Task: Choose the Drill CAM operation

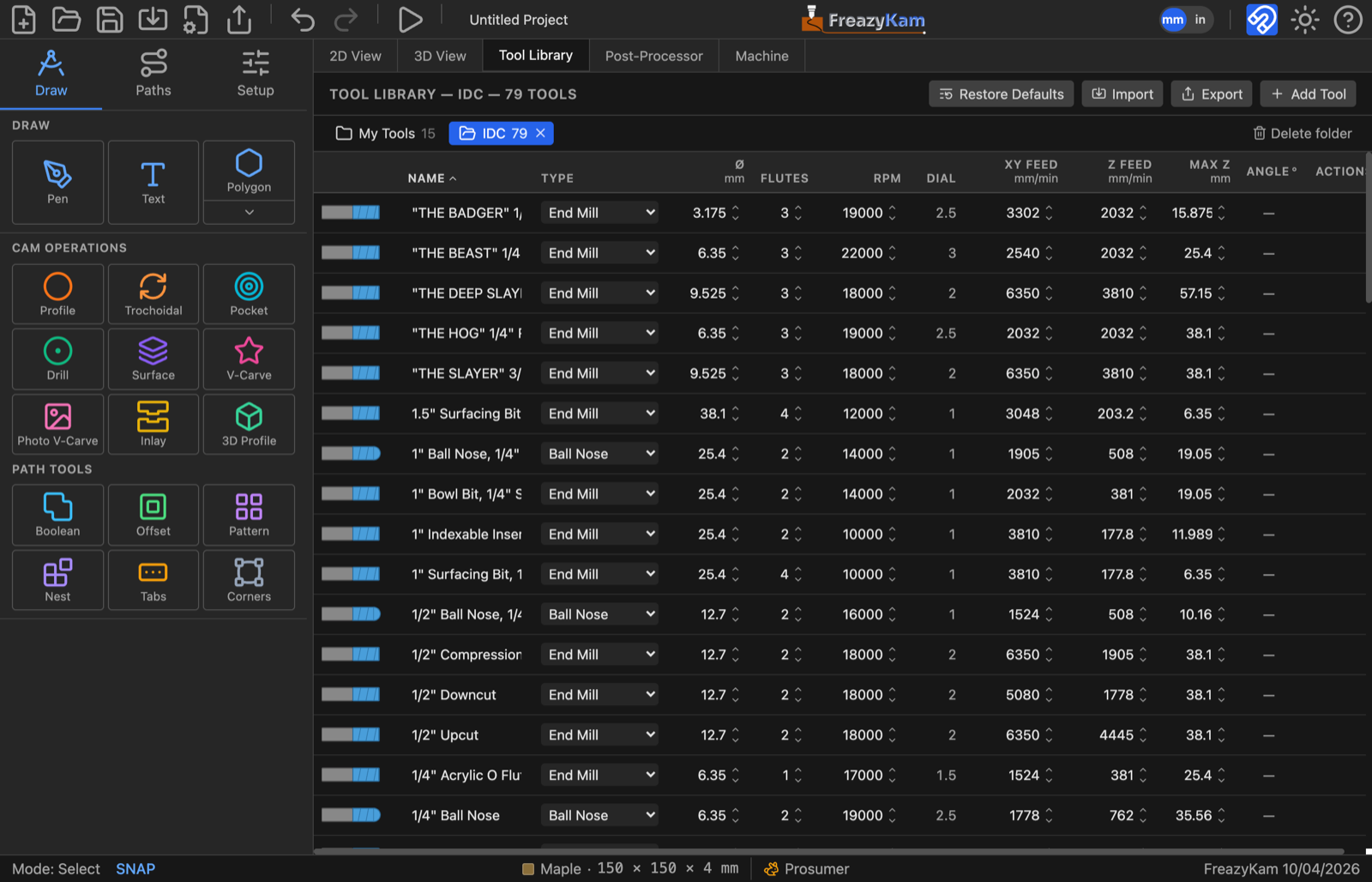Action: [x=57, y=359]
